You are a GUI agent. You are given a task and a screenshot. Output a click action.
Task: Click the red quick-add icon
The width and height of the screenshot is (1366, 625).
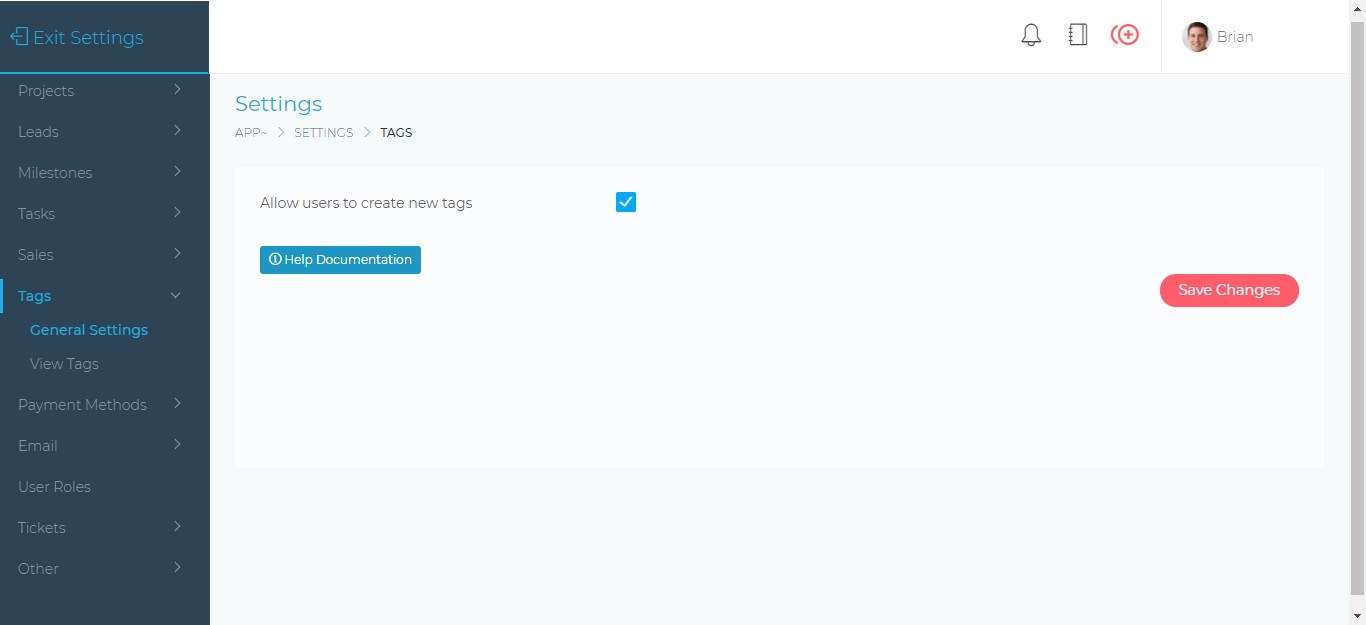(x=1125, y=35)
